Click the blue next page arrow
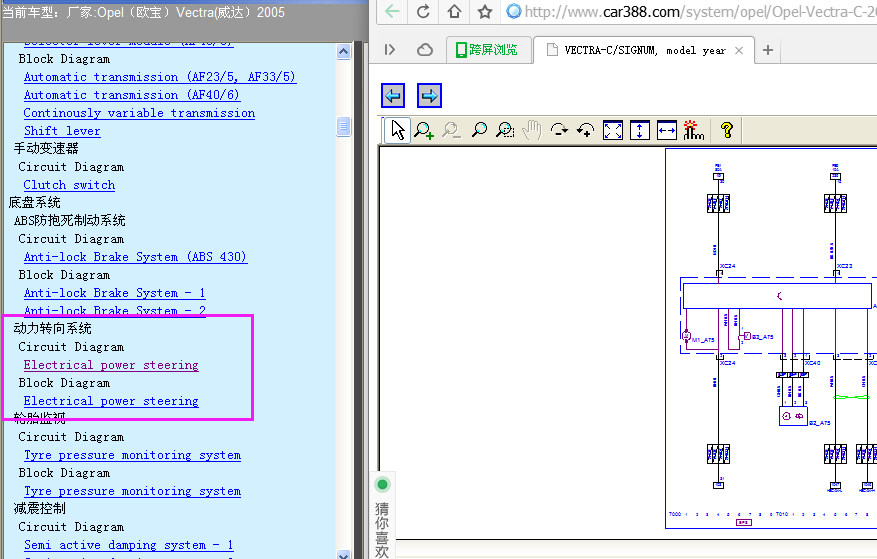 pyautogui.click(x=429, y=96)
